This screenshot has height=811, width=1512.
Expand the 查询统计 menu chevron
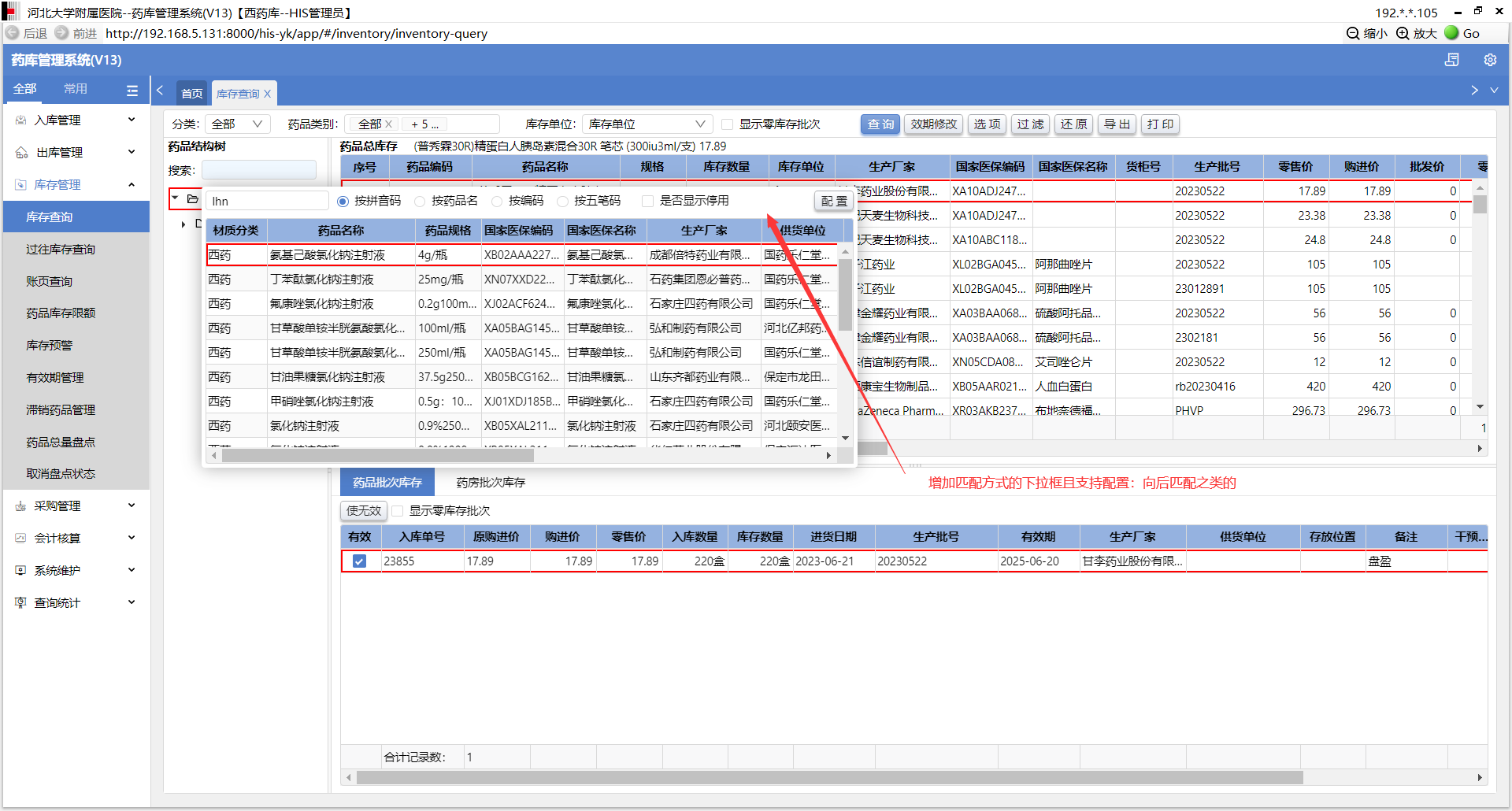[x=132, y=602]
